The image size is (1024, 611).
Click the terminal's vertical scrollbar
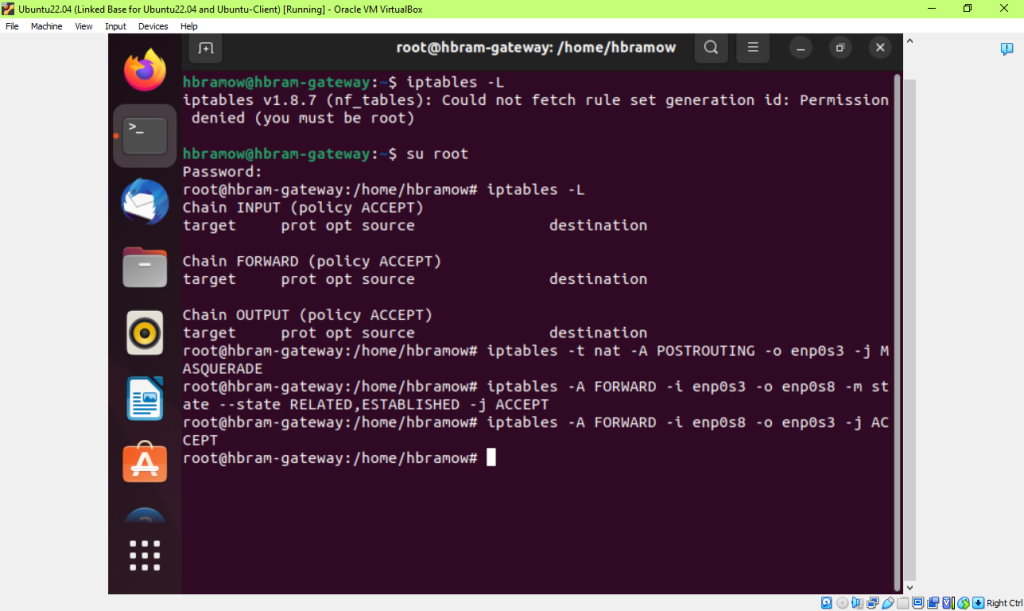click(897, 332)
